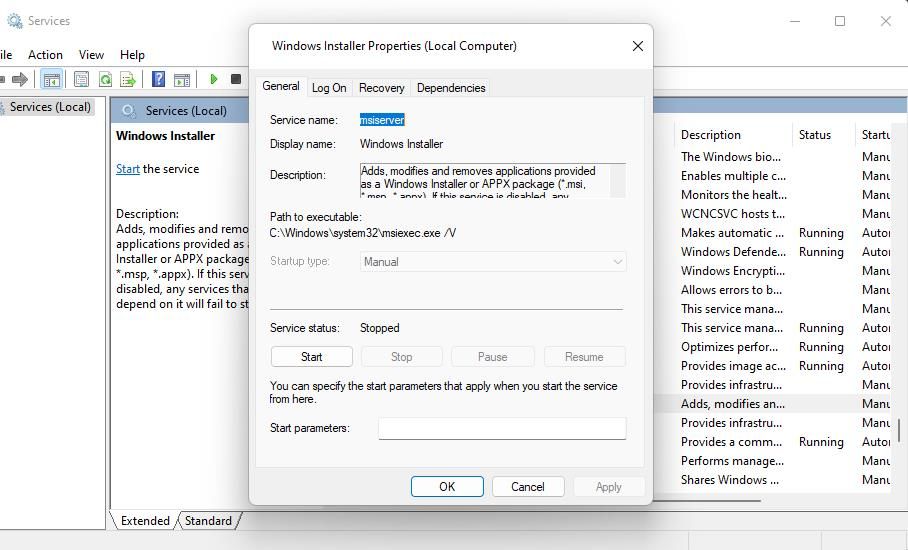Click the services list vertical scrollbar thumb

899,431
